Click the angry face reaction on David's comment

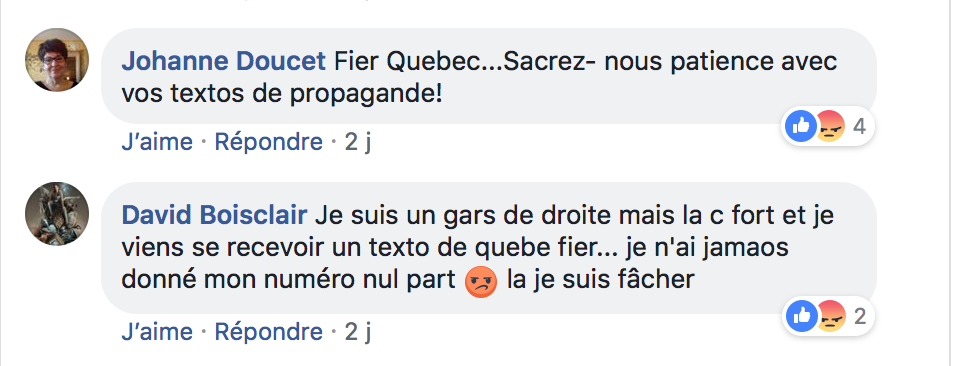(830, 316)
